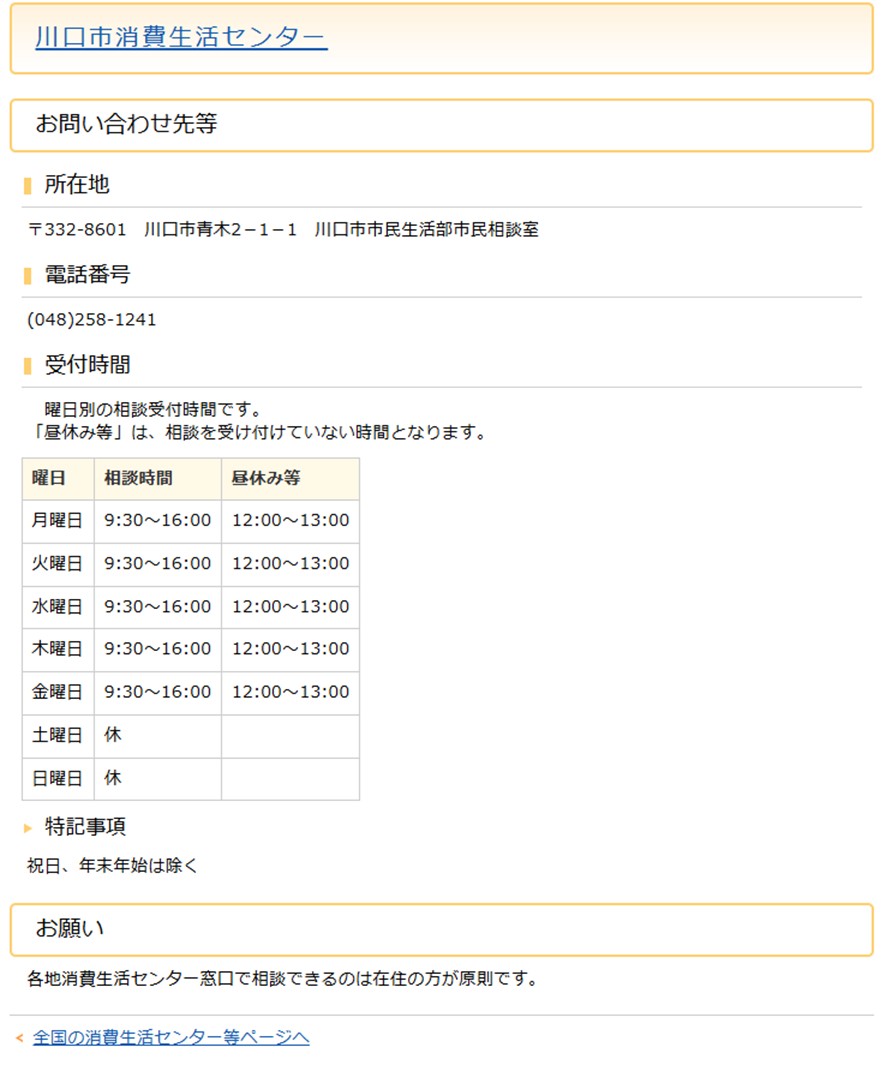Click the arrow icon before 全国の消費生活センター等ページへ
Viewport: 886px width, 1083px height.
pyautogui.click(x=19, y=1039)
